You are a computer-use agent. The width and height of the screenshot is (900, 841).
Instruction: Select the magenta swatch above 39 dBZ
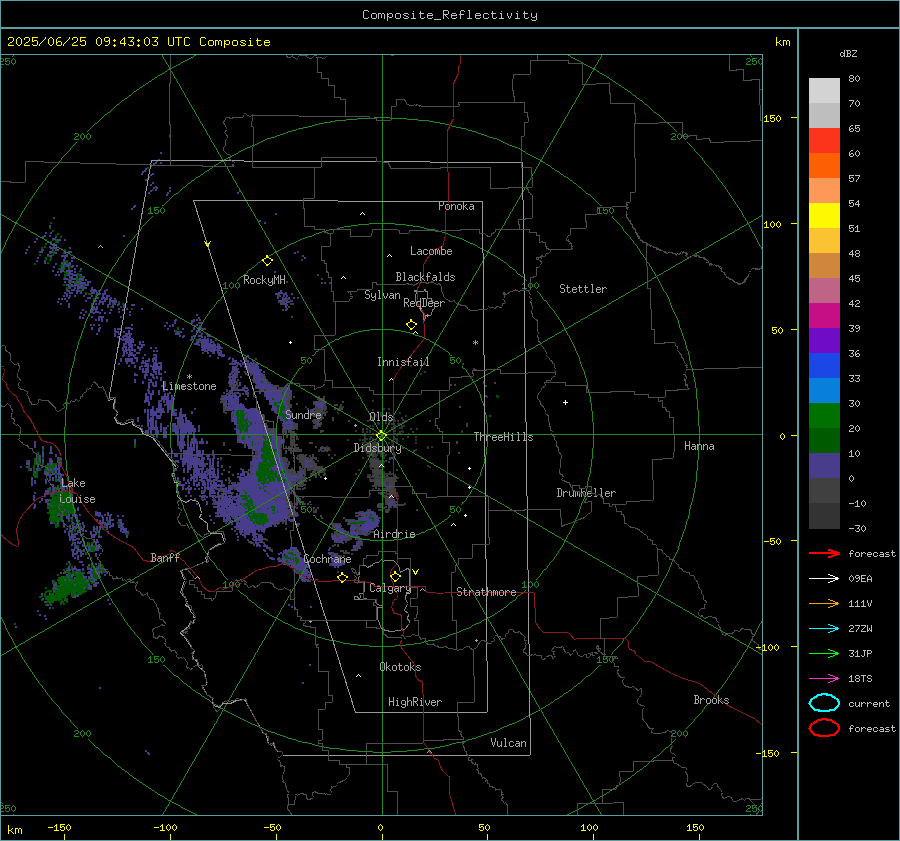coord(824,316)
